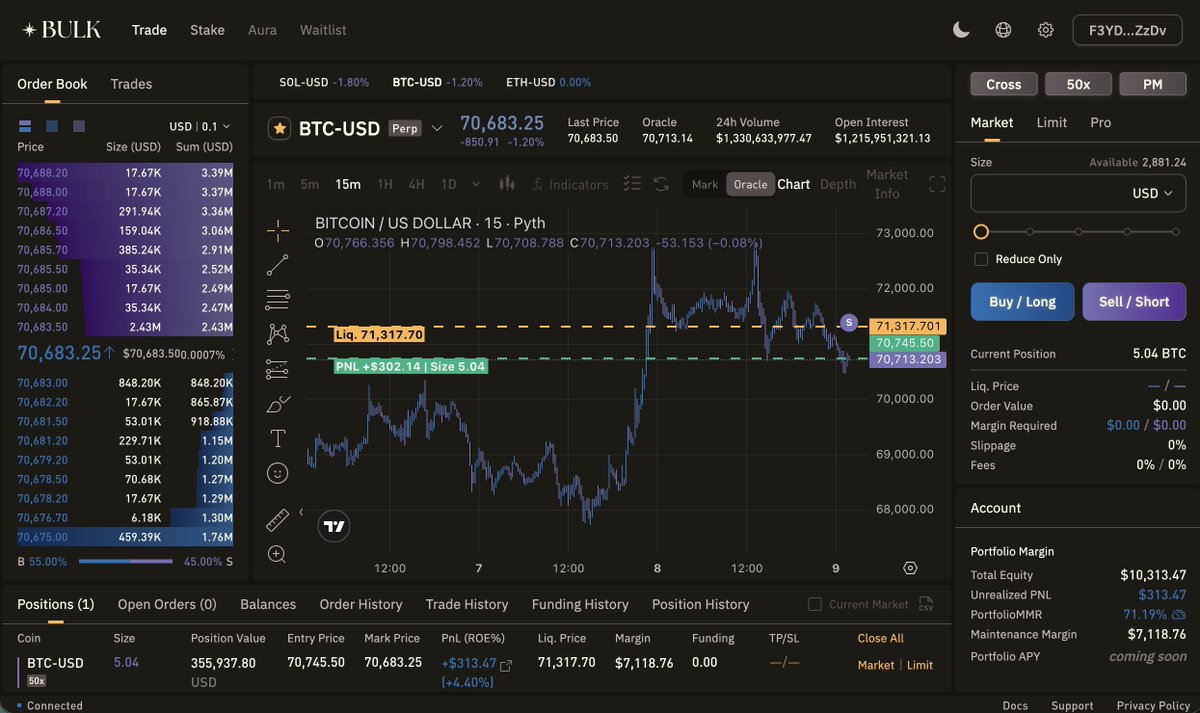This screenshot has height=713, width=1200.
Task: Open the Aura page
Action: [262, 30]
